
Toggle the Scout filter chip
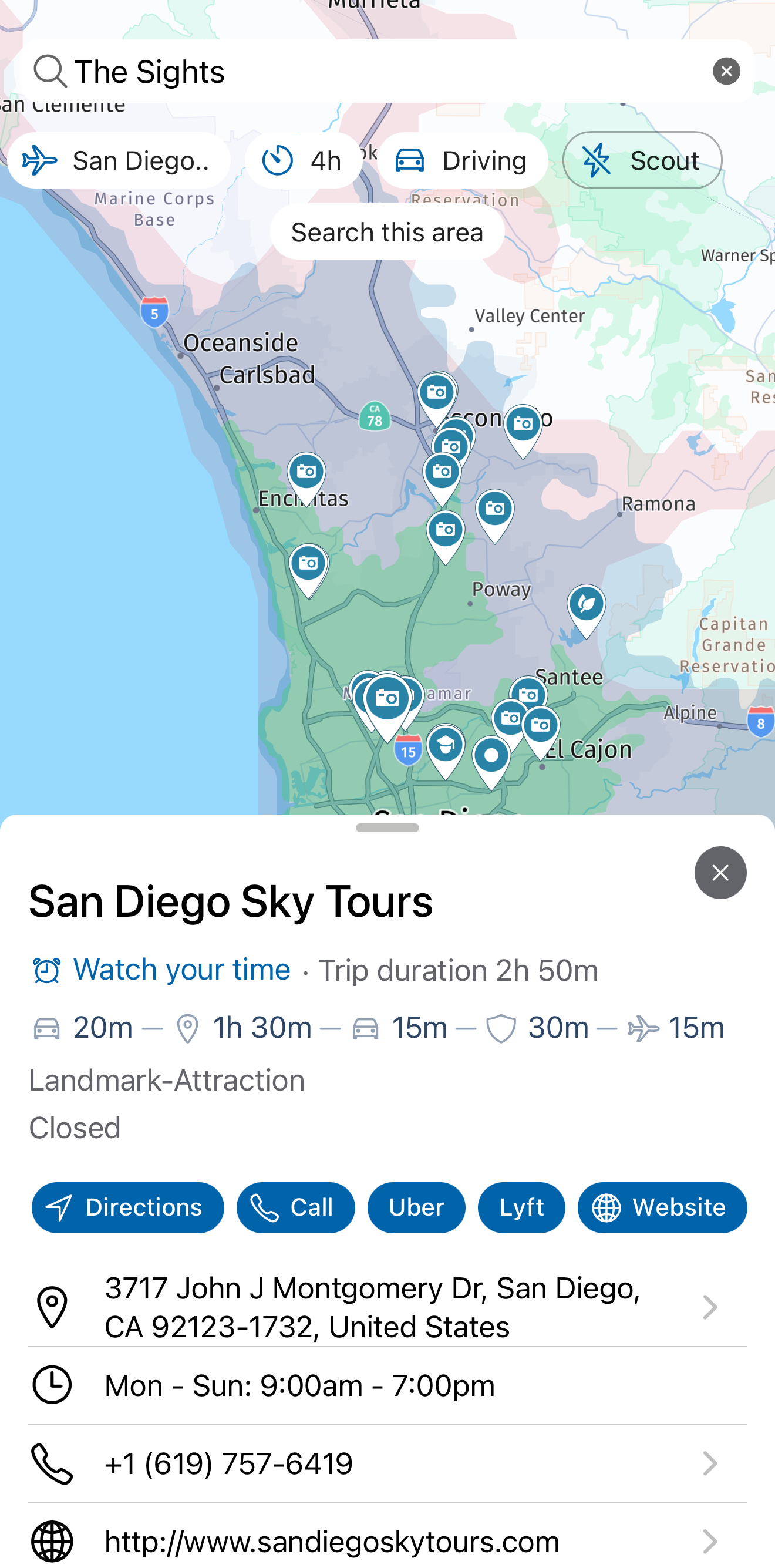(x=642, y=161)
